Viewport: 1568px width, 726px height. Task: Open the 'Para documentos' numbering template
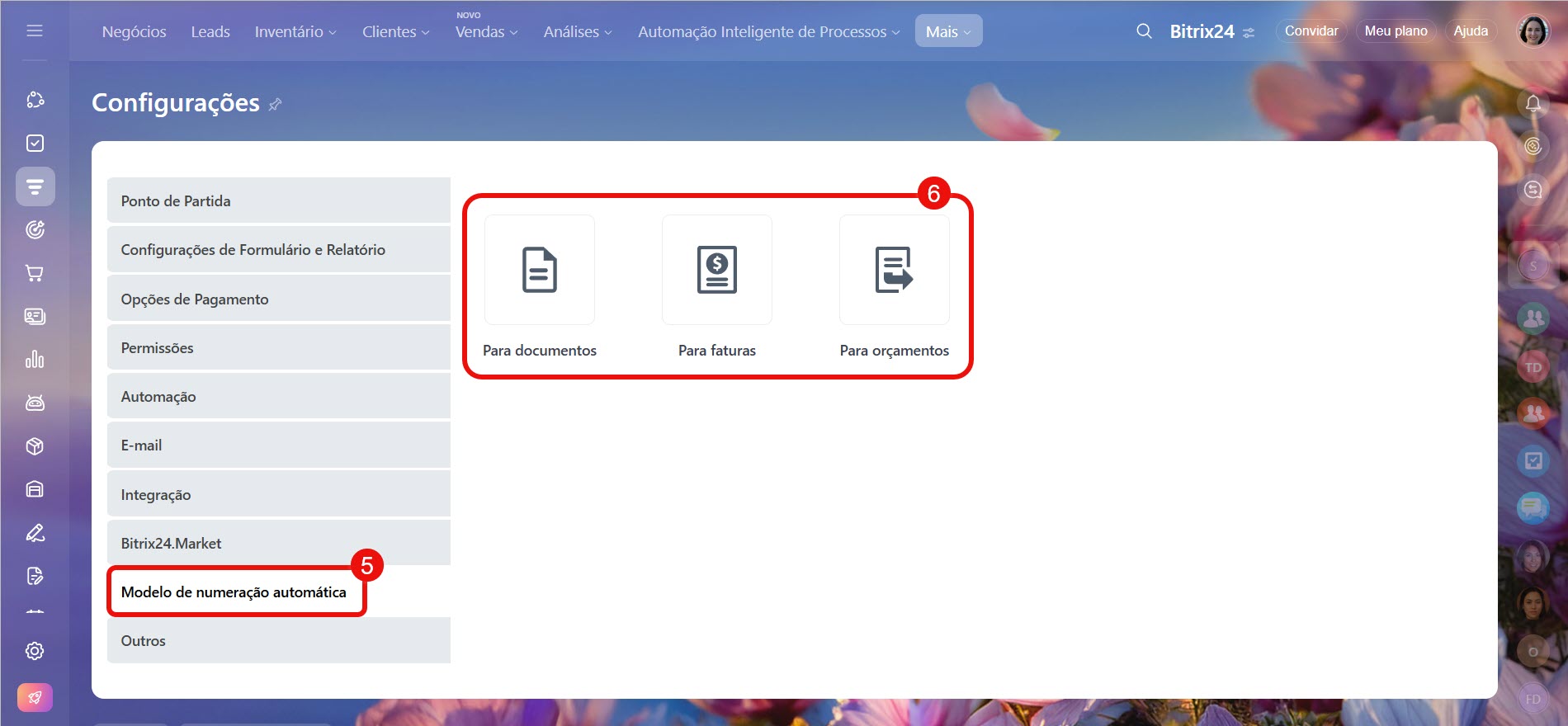point(539,271)
